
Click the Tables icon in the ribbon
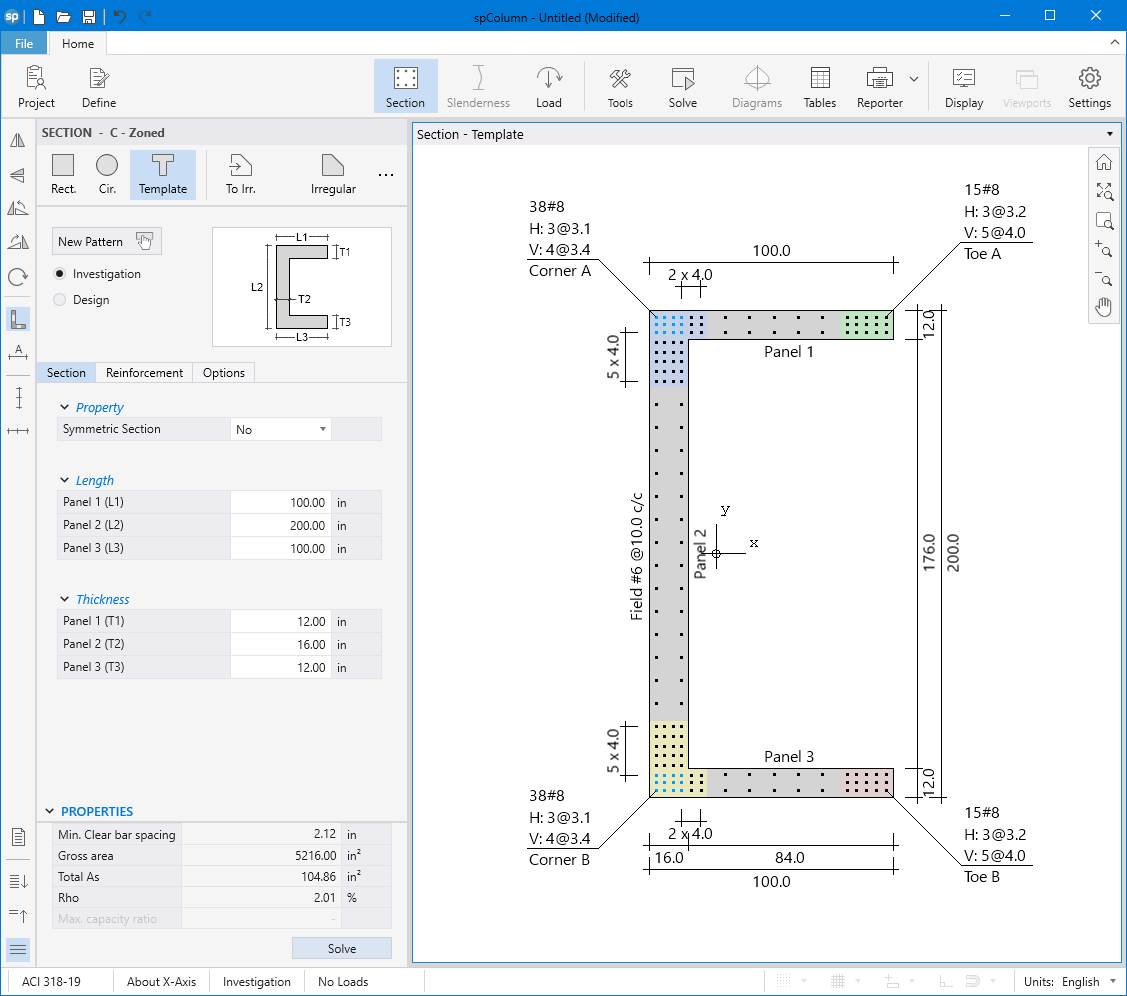(x=820, y=86)
